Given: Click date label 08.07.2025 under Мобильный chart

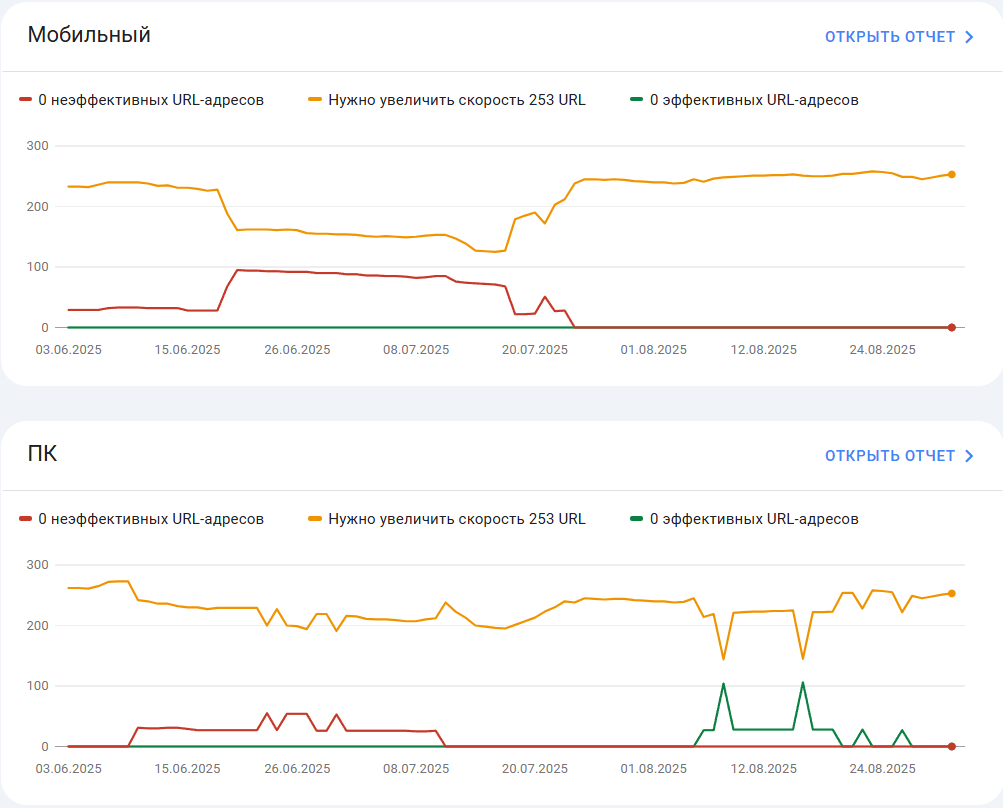Looking at the screenshot, I should point(416,350).
